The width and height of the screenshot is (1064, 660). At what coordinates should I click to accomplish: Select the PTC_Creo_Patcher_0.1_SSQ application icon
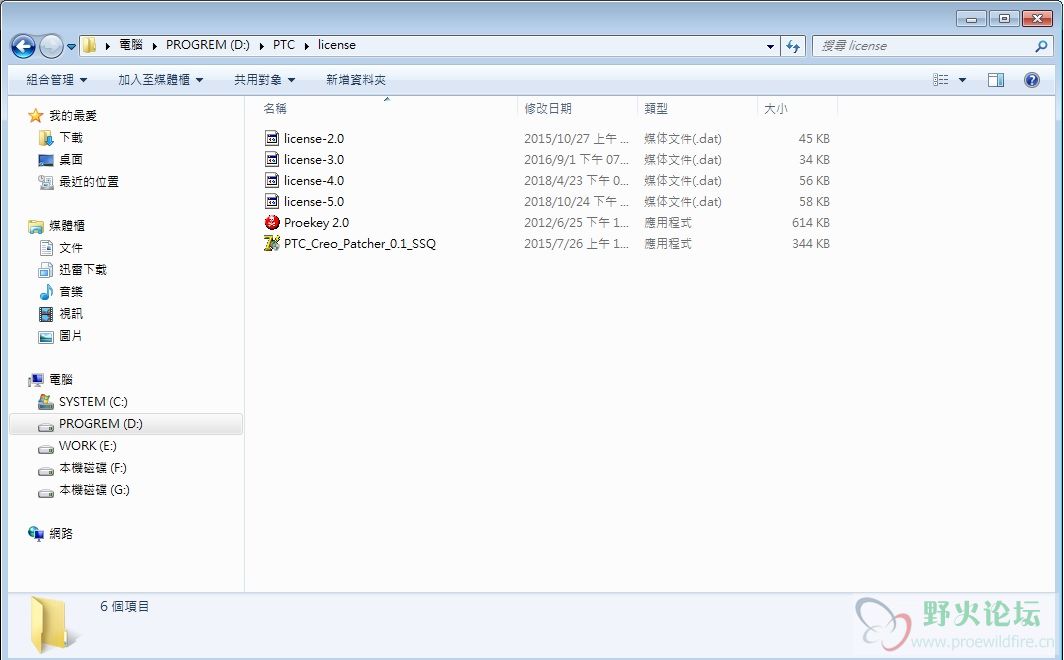click(x=272, y=244)
